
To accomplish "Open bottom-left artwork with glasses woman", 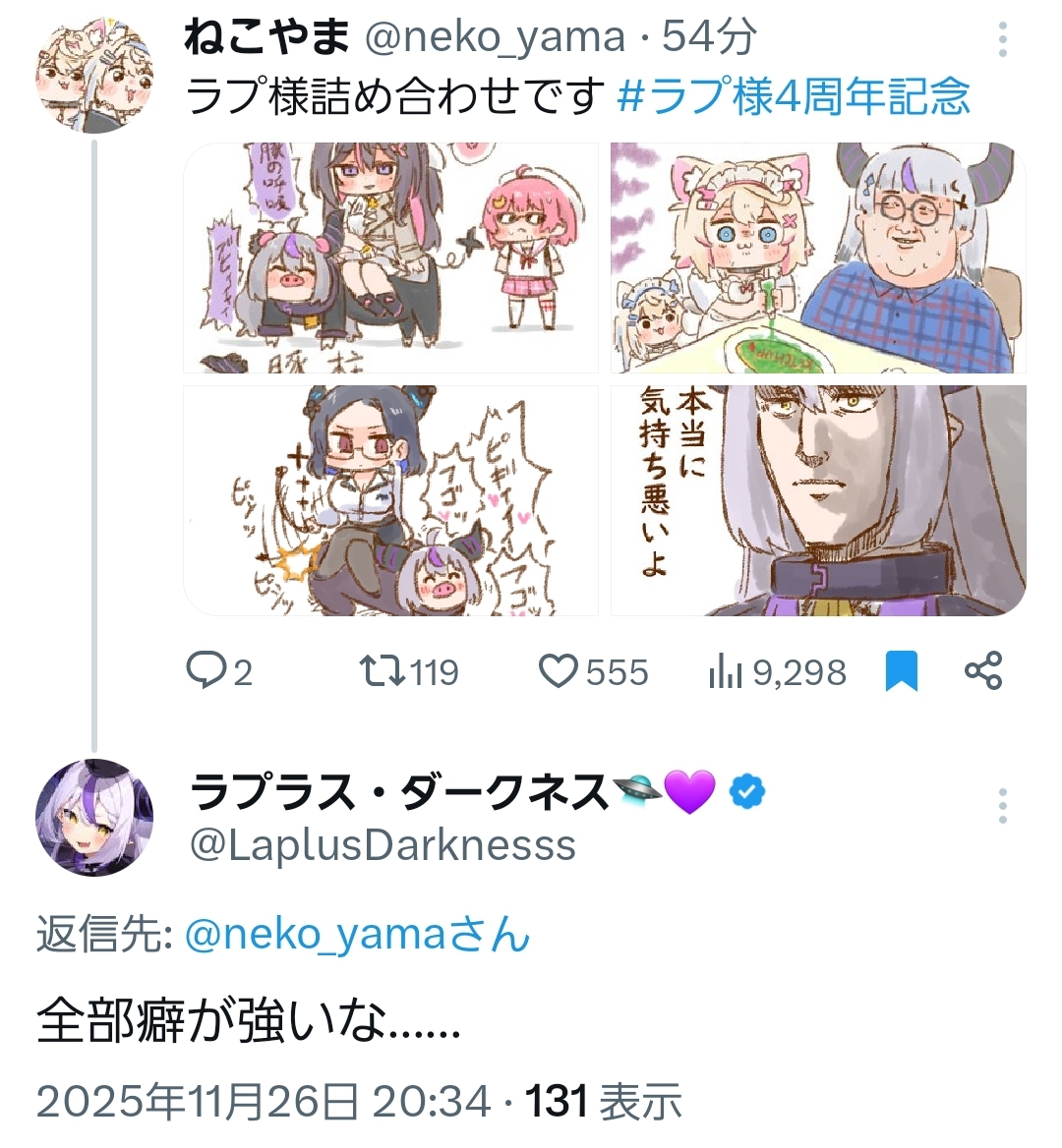I will point(390,501).
